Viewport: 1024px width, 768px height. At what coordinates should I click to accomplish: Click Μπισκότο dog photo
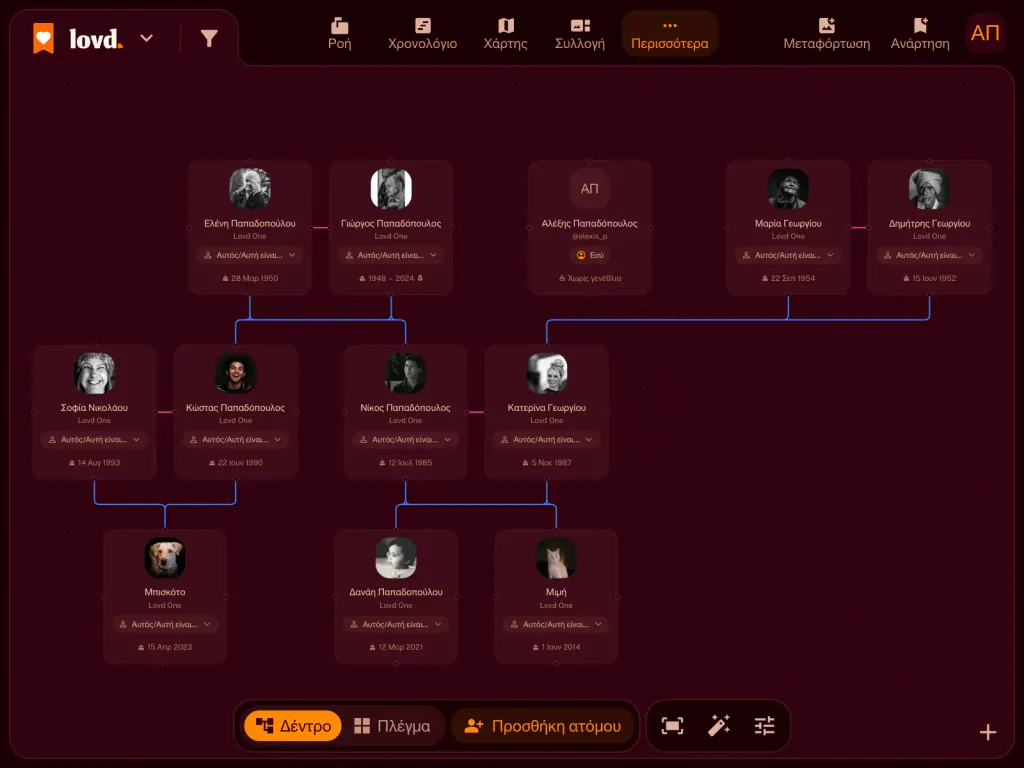[165, 558]
